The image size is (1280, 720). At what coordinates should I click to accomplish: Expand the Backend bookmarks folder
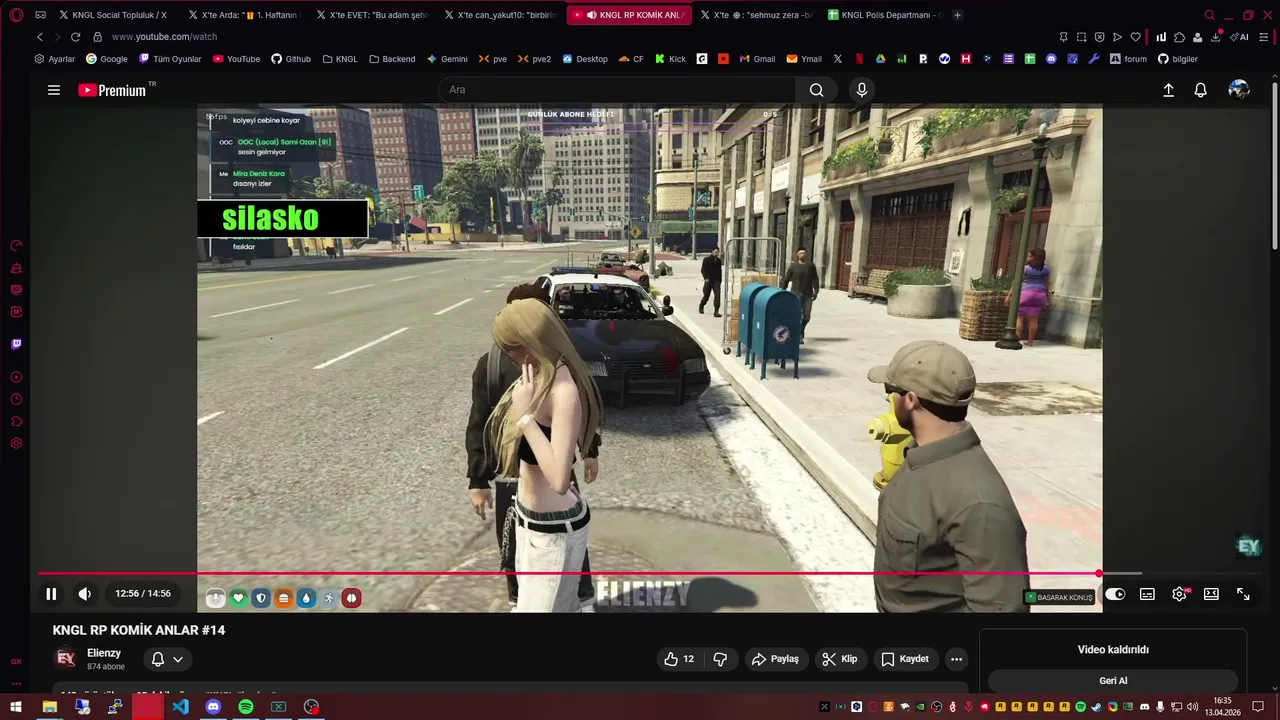click(x=392, y=59)
